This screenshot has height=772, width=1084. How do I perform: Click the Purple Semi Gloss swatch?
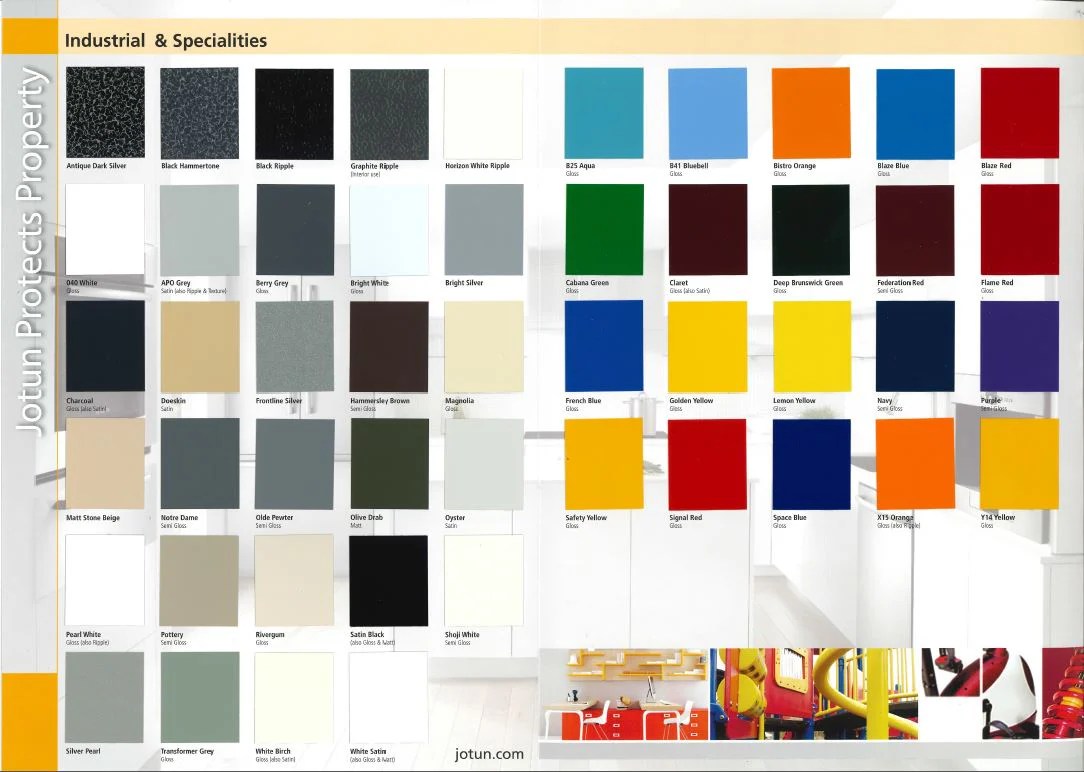click(1019, 346)
